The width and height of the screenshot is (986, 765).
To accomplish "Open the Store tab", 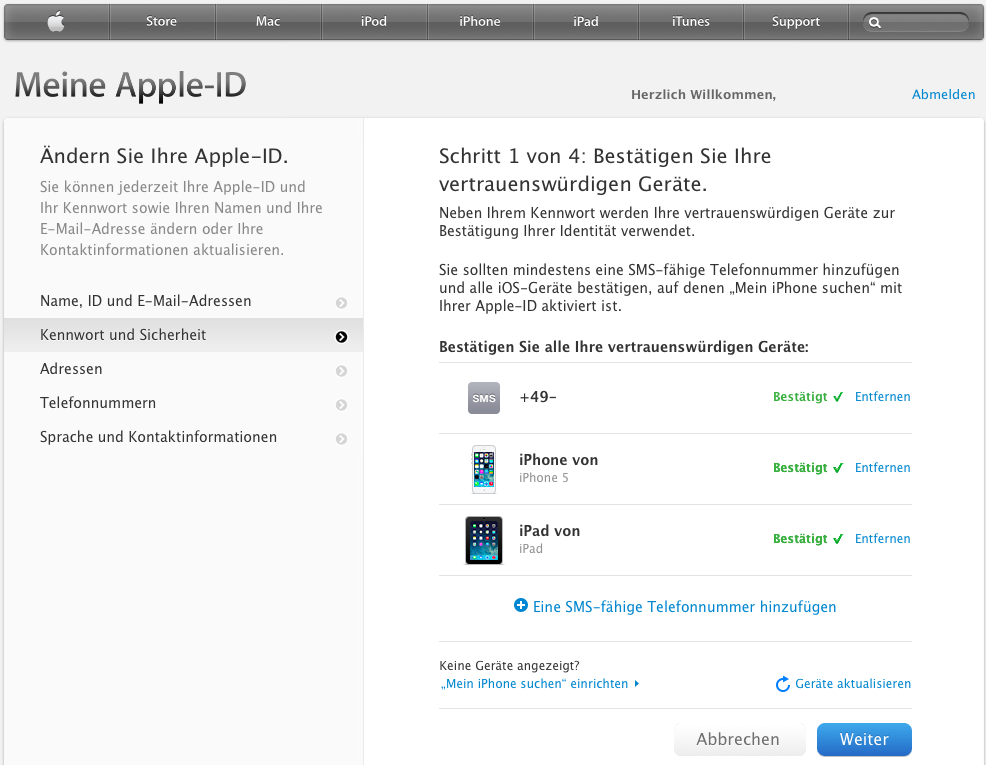I will [162, 21].
